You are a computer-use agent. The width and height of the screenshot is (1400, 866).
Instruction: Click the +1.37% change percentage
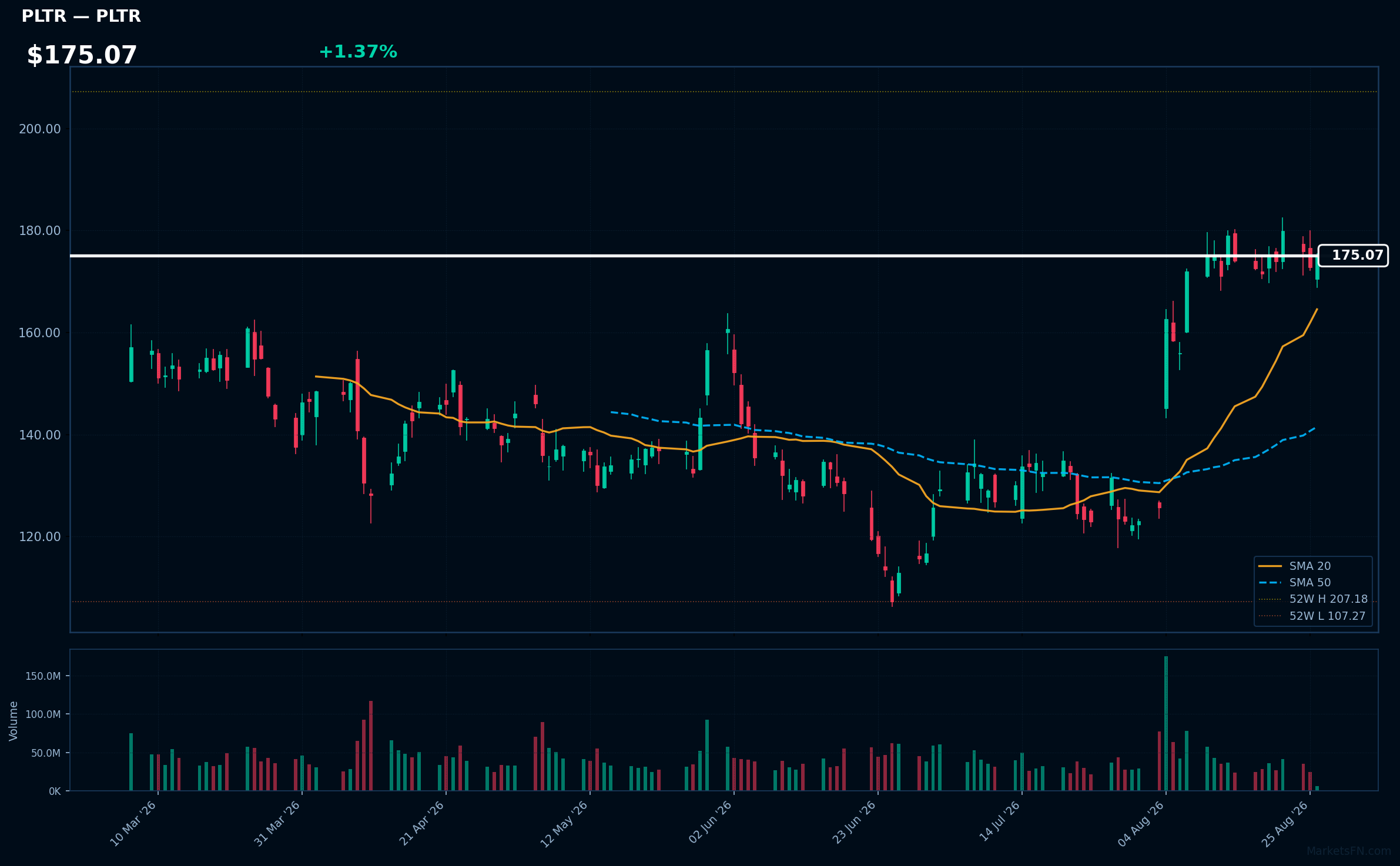click(x=358, y=52)
